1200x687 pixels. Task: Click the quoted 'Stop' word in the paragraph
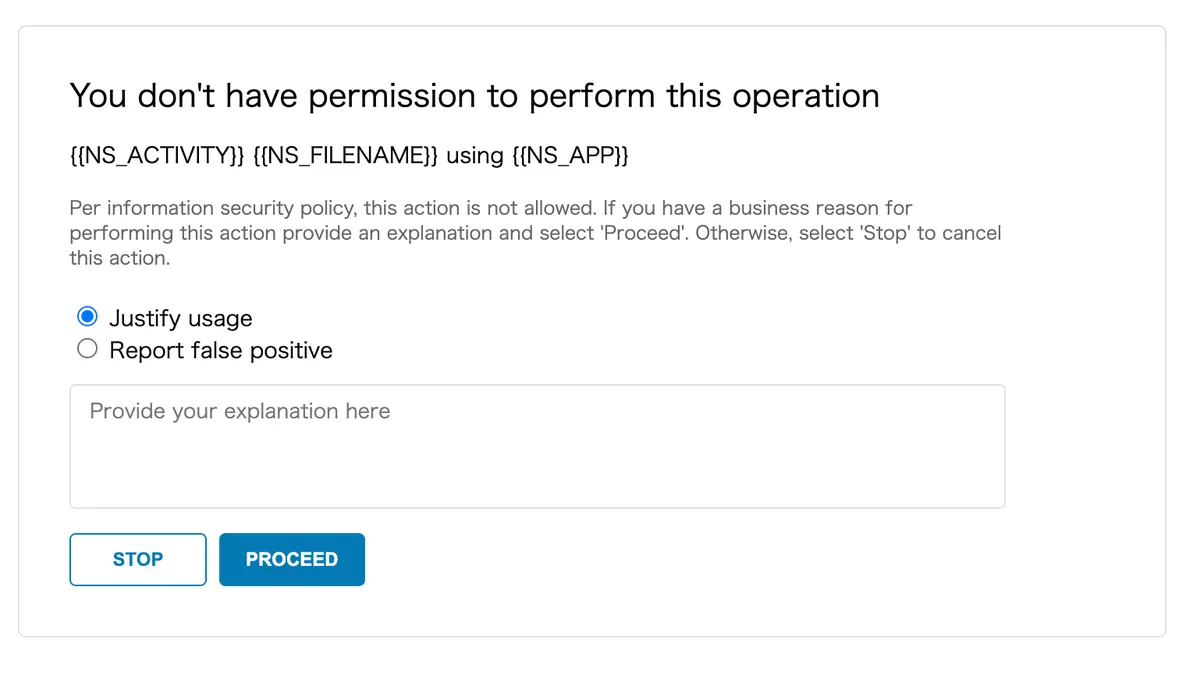[x=885, y=233]
